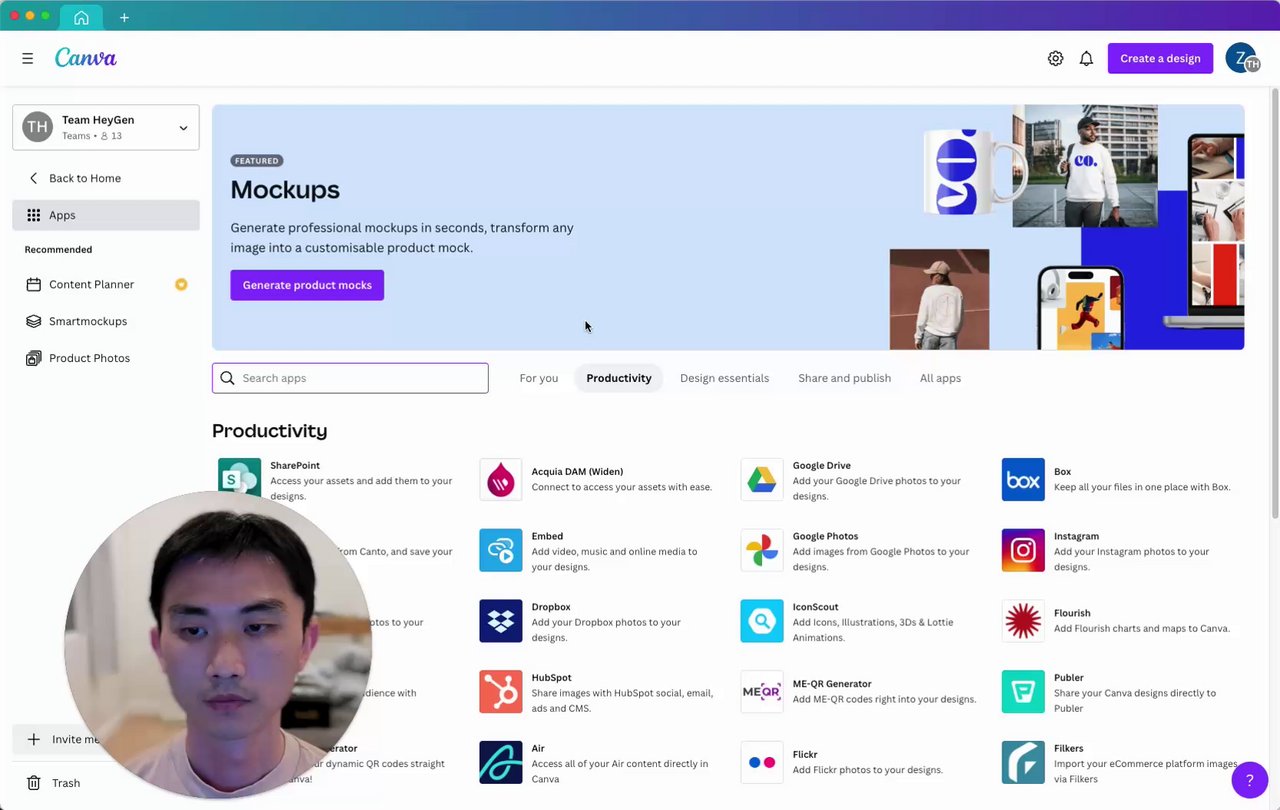Click the Flourish app icon
Screen dimensions: 1280x810
point(1022,621)
